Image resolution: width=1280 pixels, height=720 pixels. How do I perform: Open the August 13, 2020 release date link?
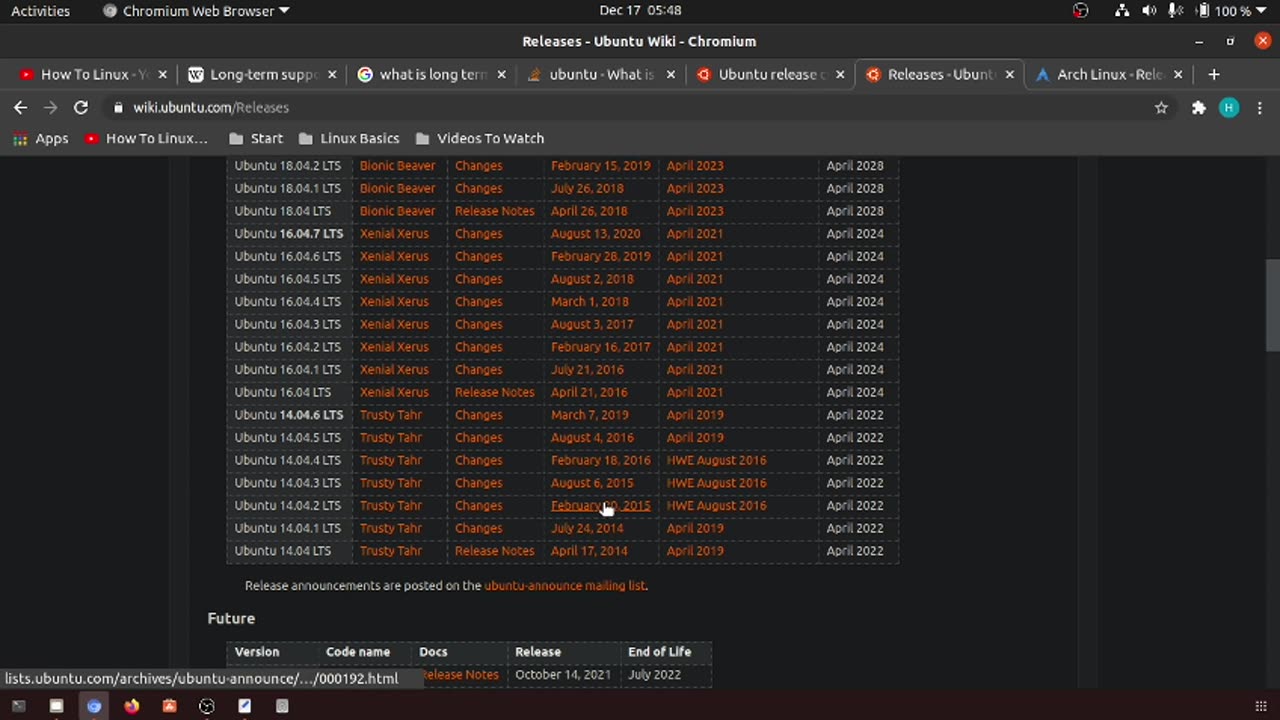point(595,234)
